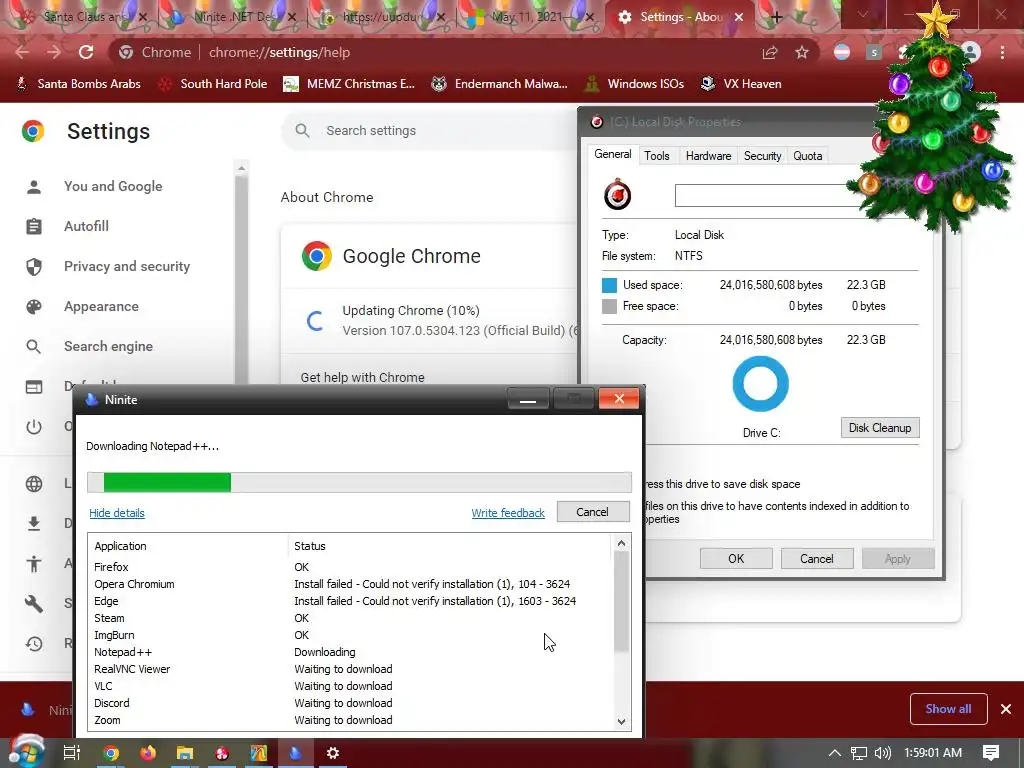Image resolution: width=1024 pixels, height=768 pixels.
Task: Open the Chrome profile avatar
Action: [971, 52]
